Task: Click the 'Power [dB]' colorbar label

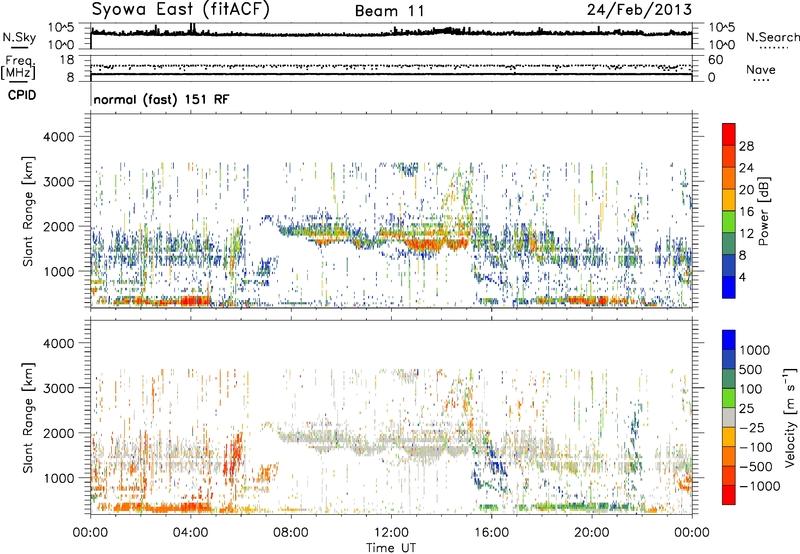Action: [763, 211]
